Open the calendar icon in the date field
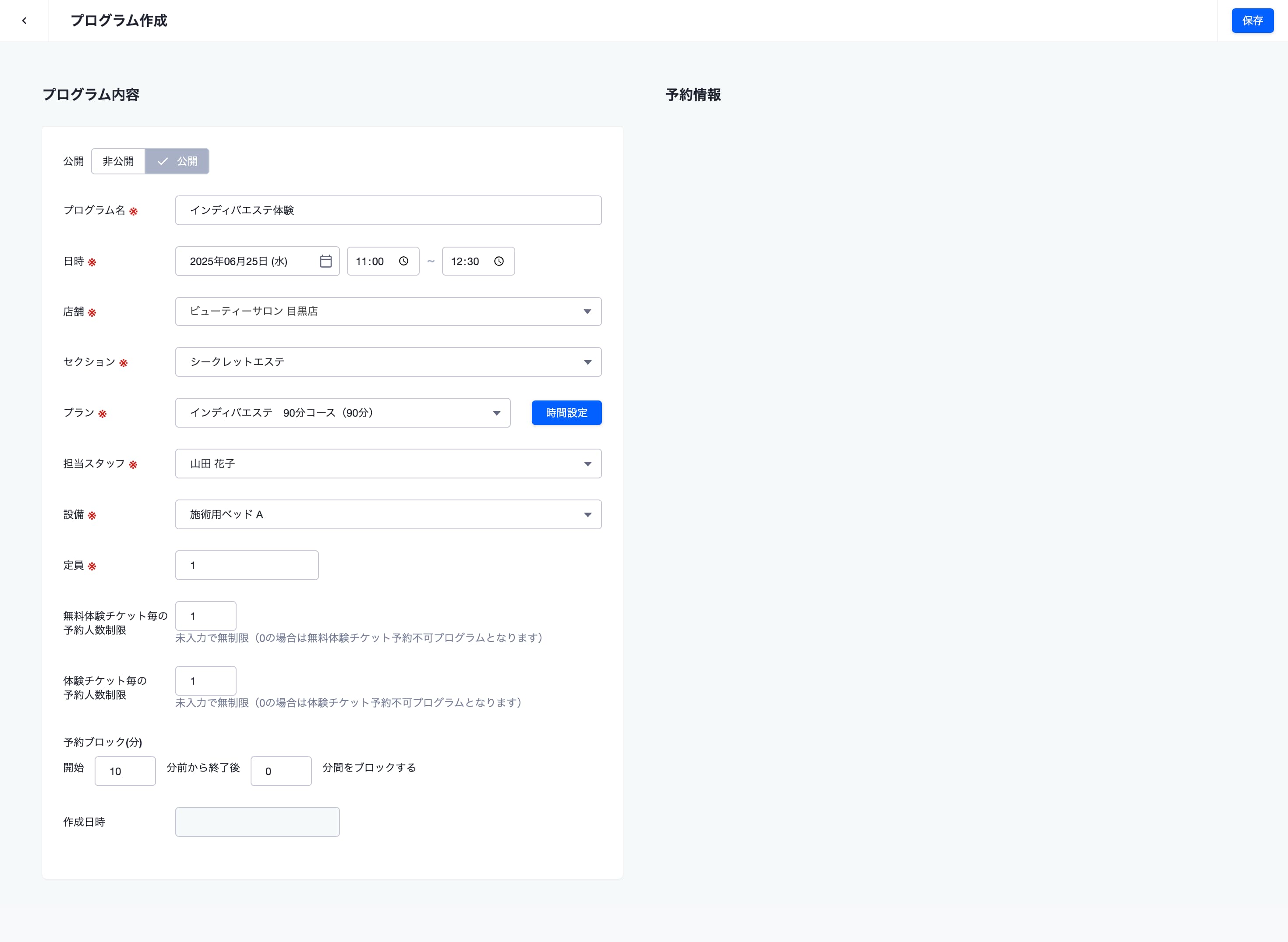This screenshot has height=942, width=1288. (x=326, y=261)
